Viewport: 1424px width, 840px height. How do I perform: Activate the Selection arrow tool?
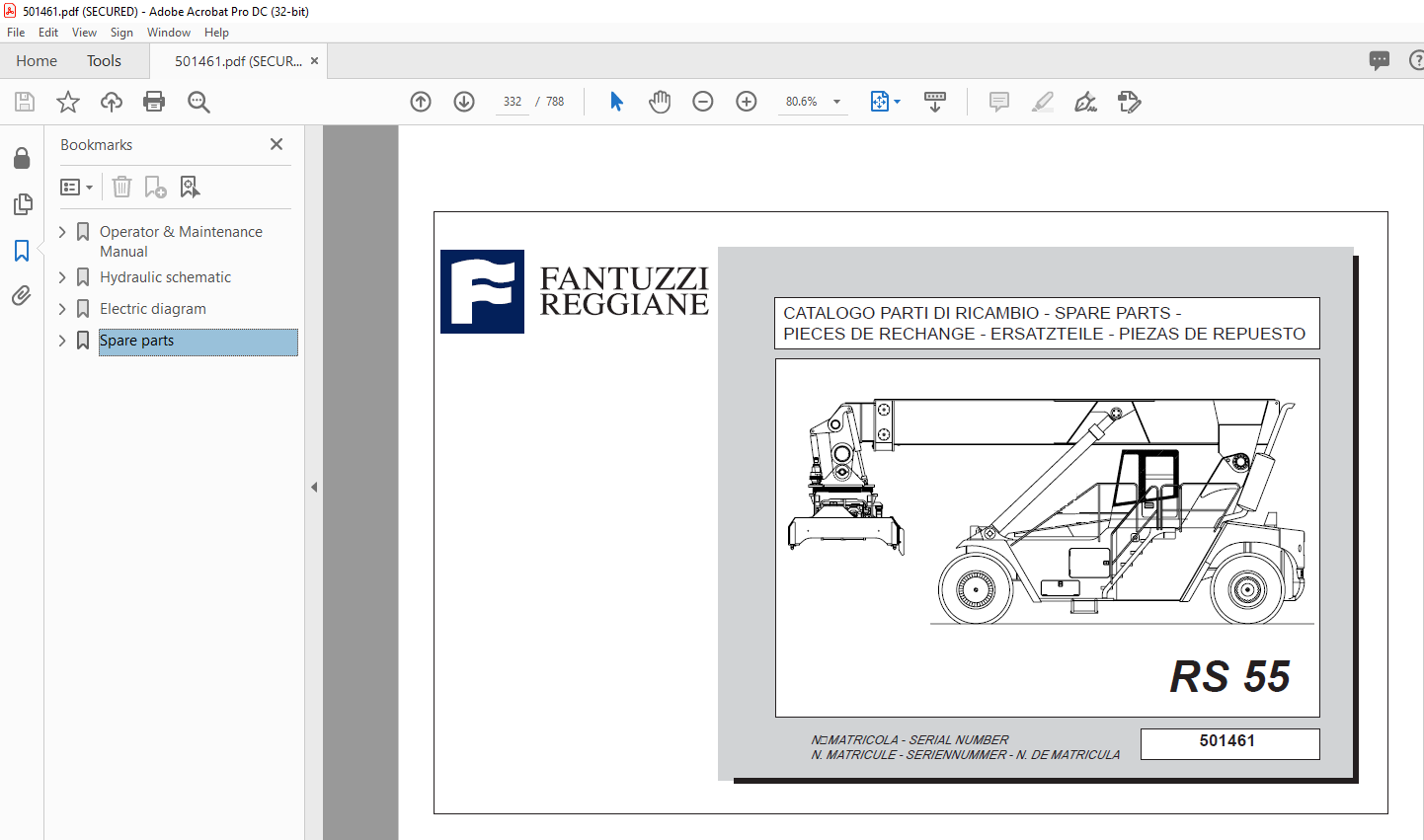coord(616,102)
